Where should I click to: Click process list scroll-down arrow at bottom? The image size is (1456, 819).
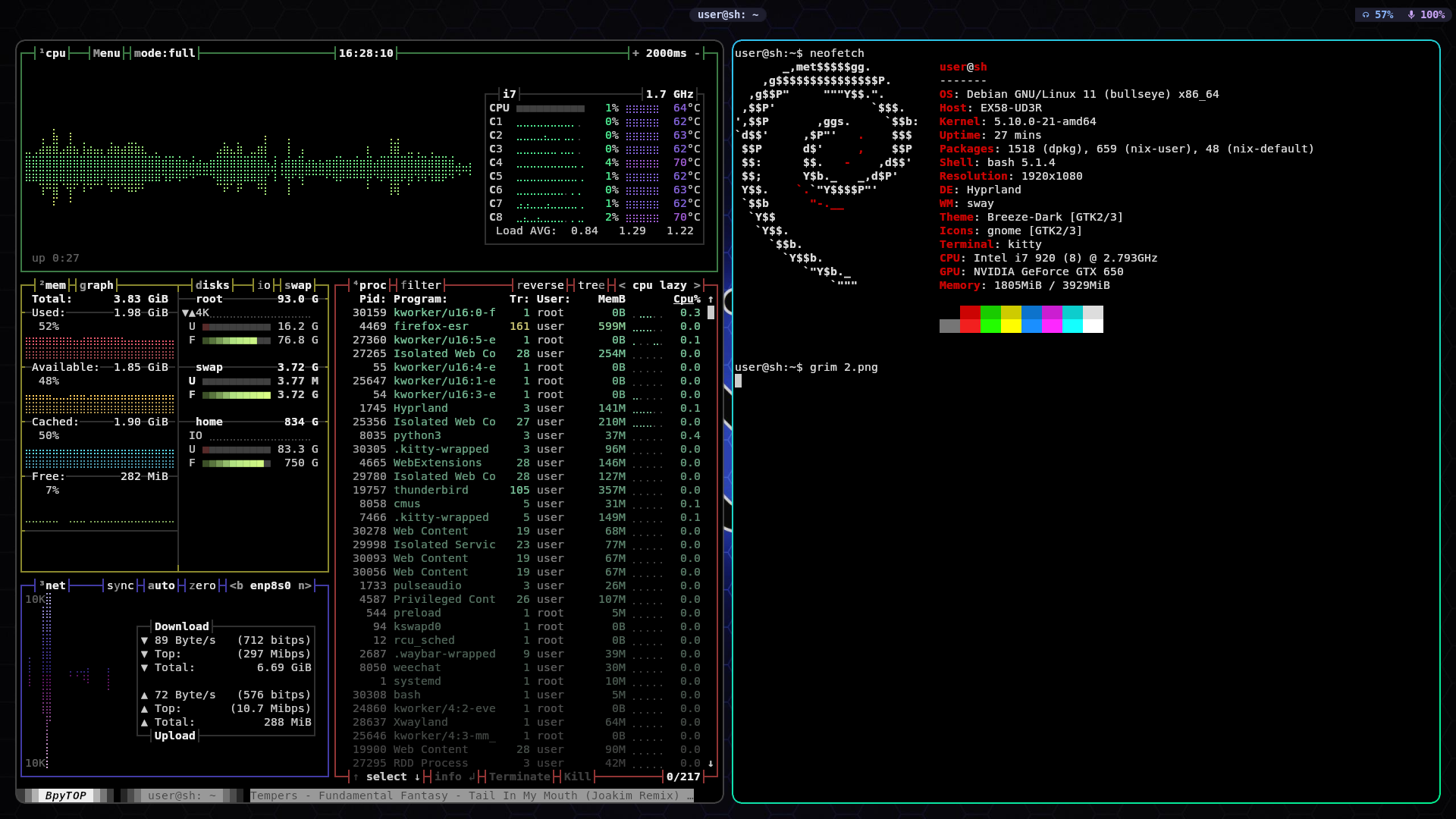coord(711,764)
